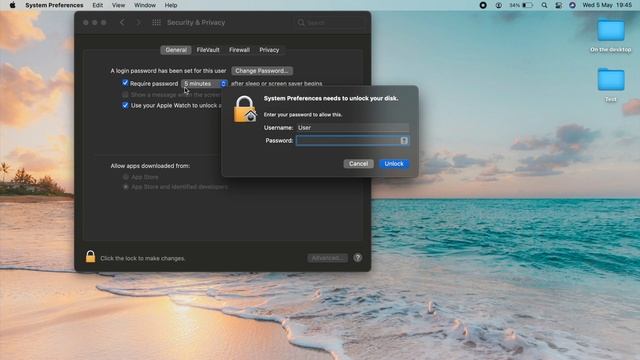Open Spotlight search icon

click(544, 5)
